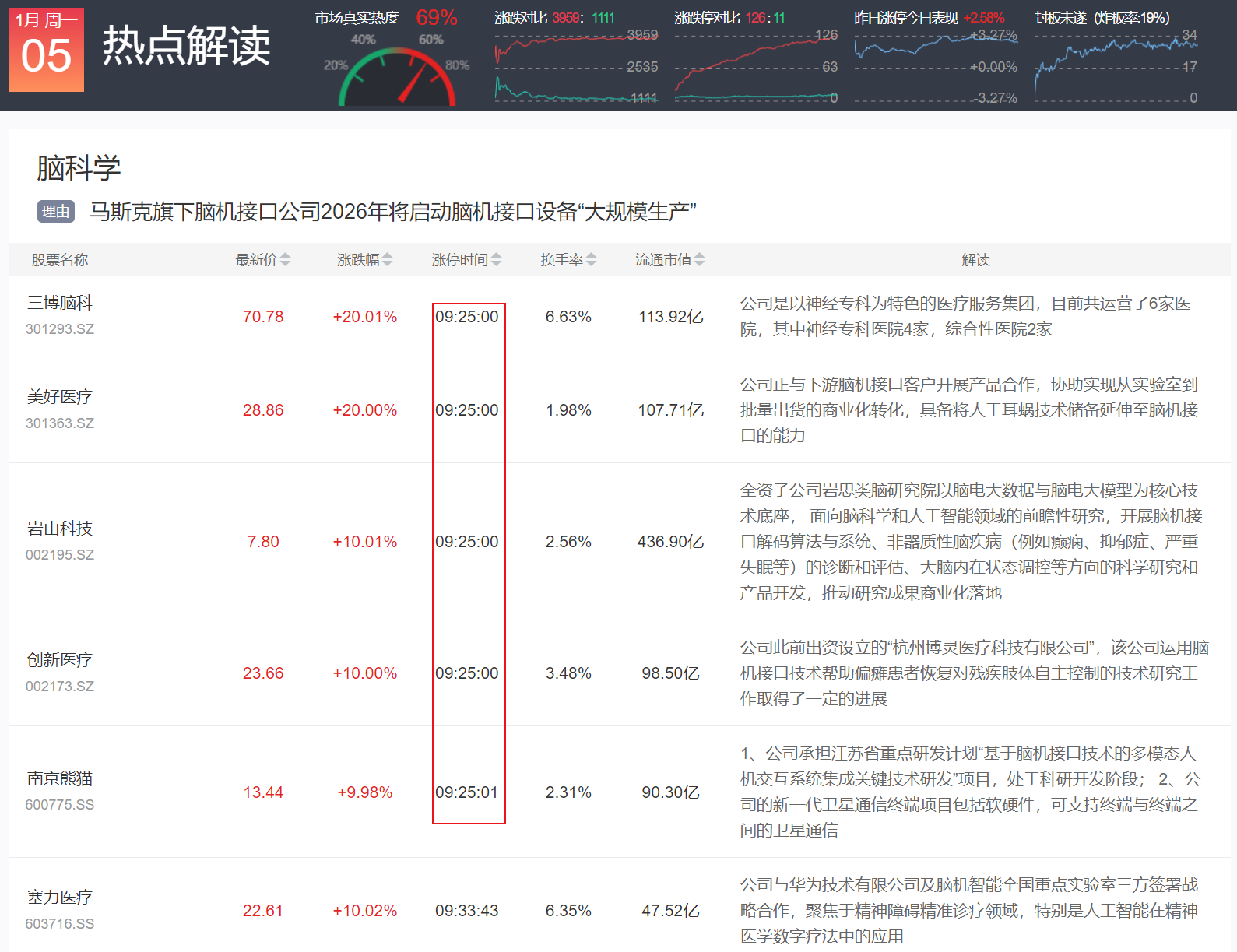
Task: Sort by 换手率 column arrows
Action: click(591, 260)
